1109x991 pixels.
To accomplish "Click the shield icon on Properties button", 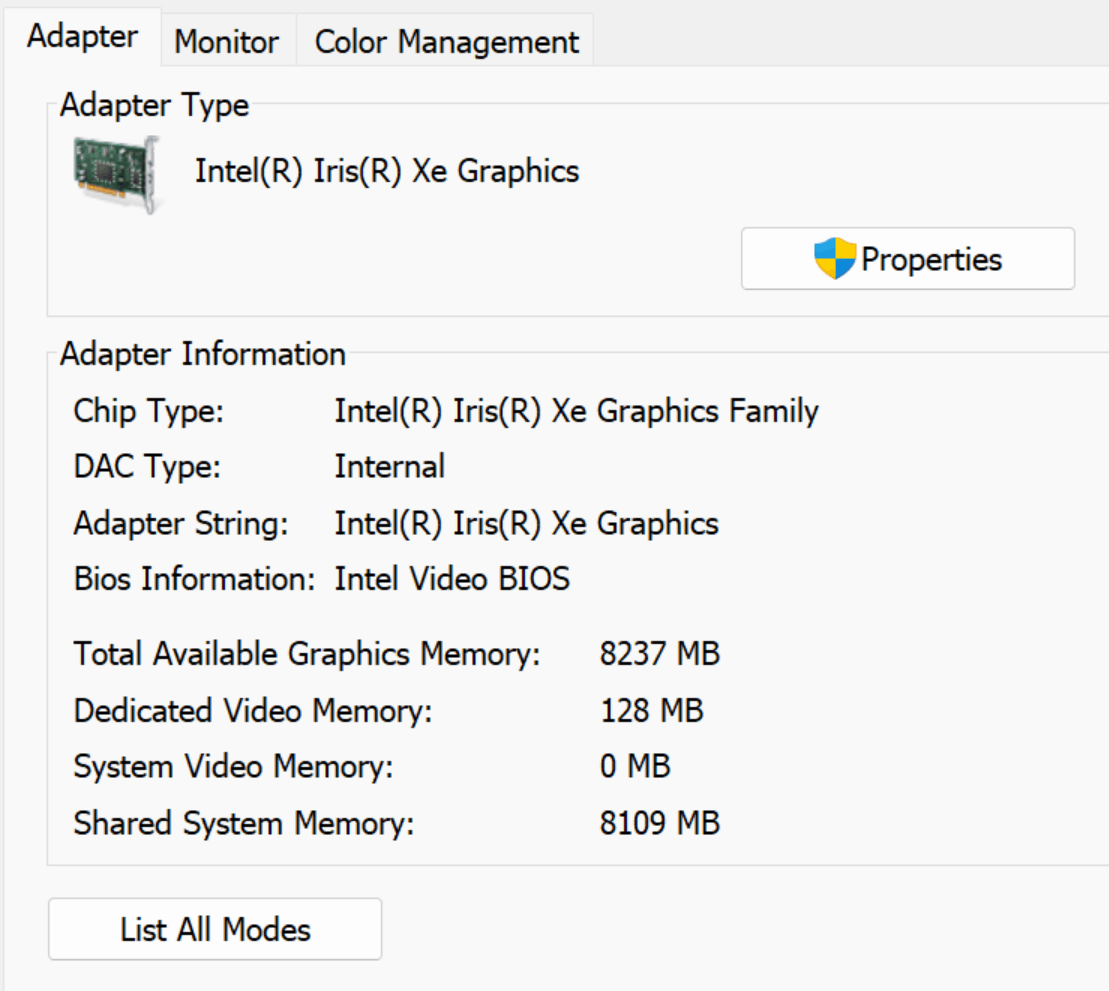I will coord(835,259).
